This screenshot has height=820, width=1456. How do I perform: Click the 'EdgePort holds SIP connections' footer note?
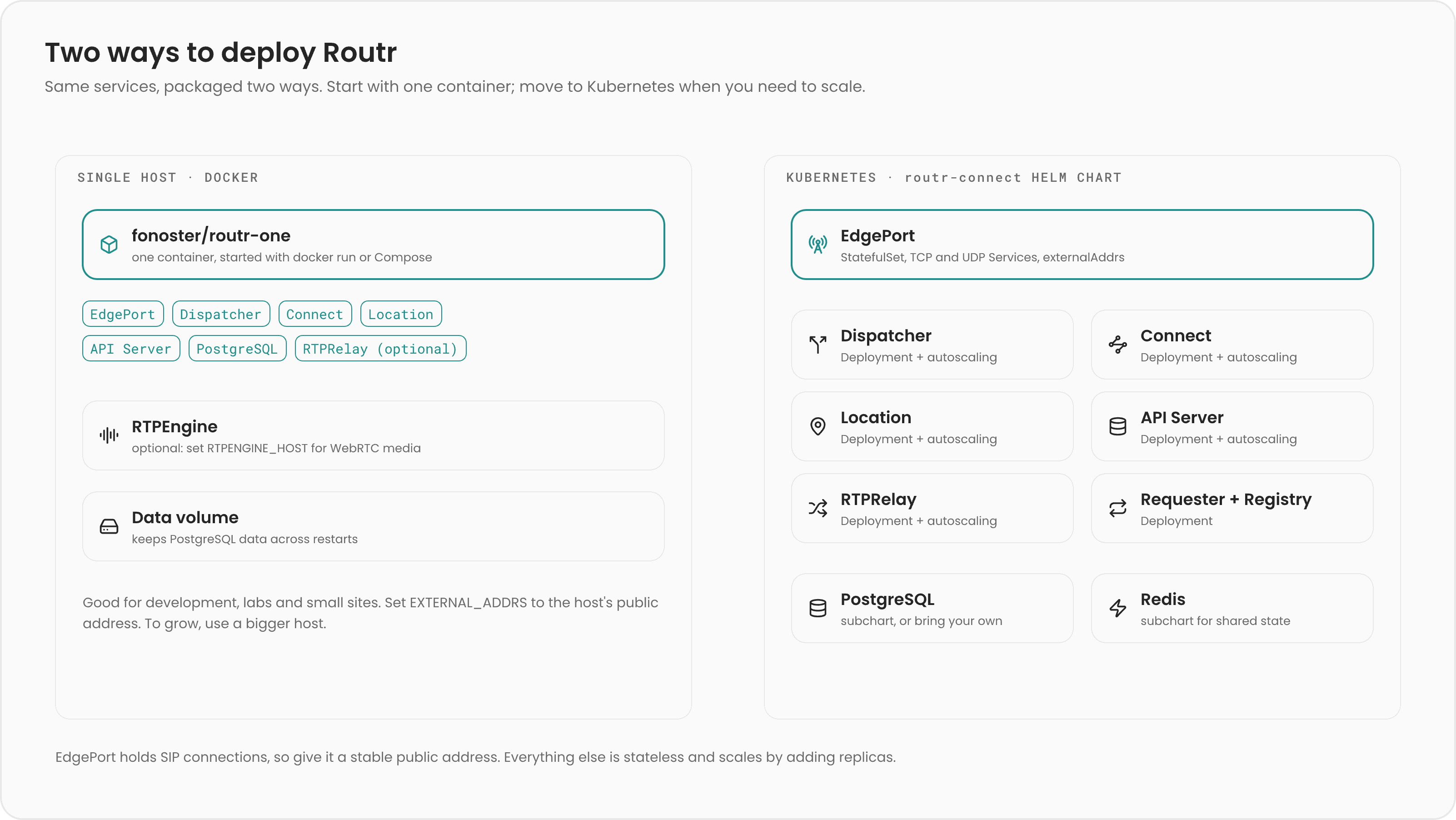pos(475,757)
